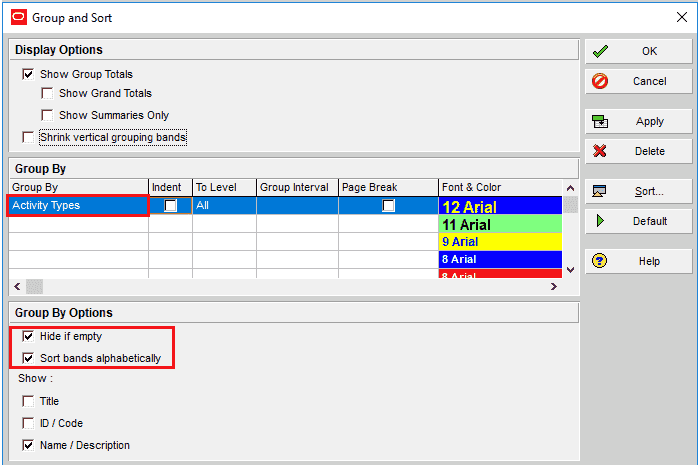This screenshot has width=700, height=465.
Task: Click the green checkmark OK icon
Action: pyautogui.click(x=600, y=51)
